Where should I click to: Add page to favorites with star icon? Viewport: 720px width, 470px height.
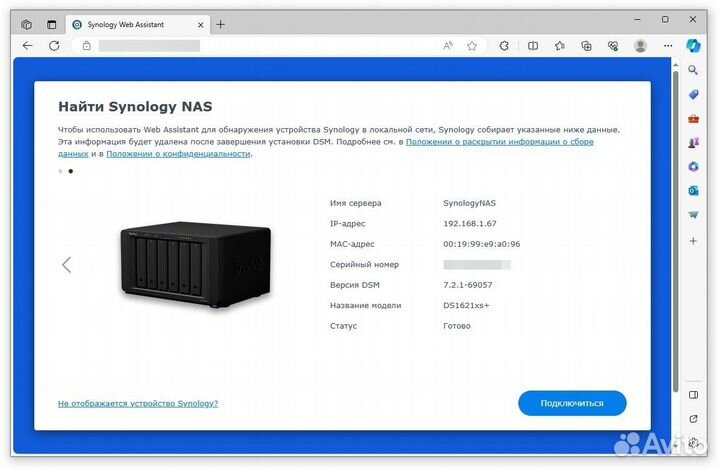pyautogui.click(x=472, y=45)
